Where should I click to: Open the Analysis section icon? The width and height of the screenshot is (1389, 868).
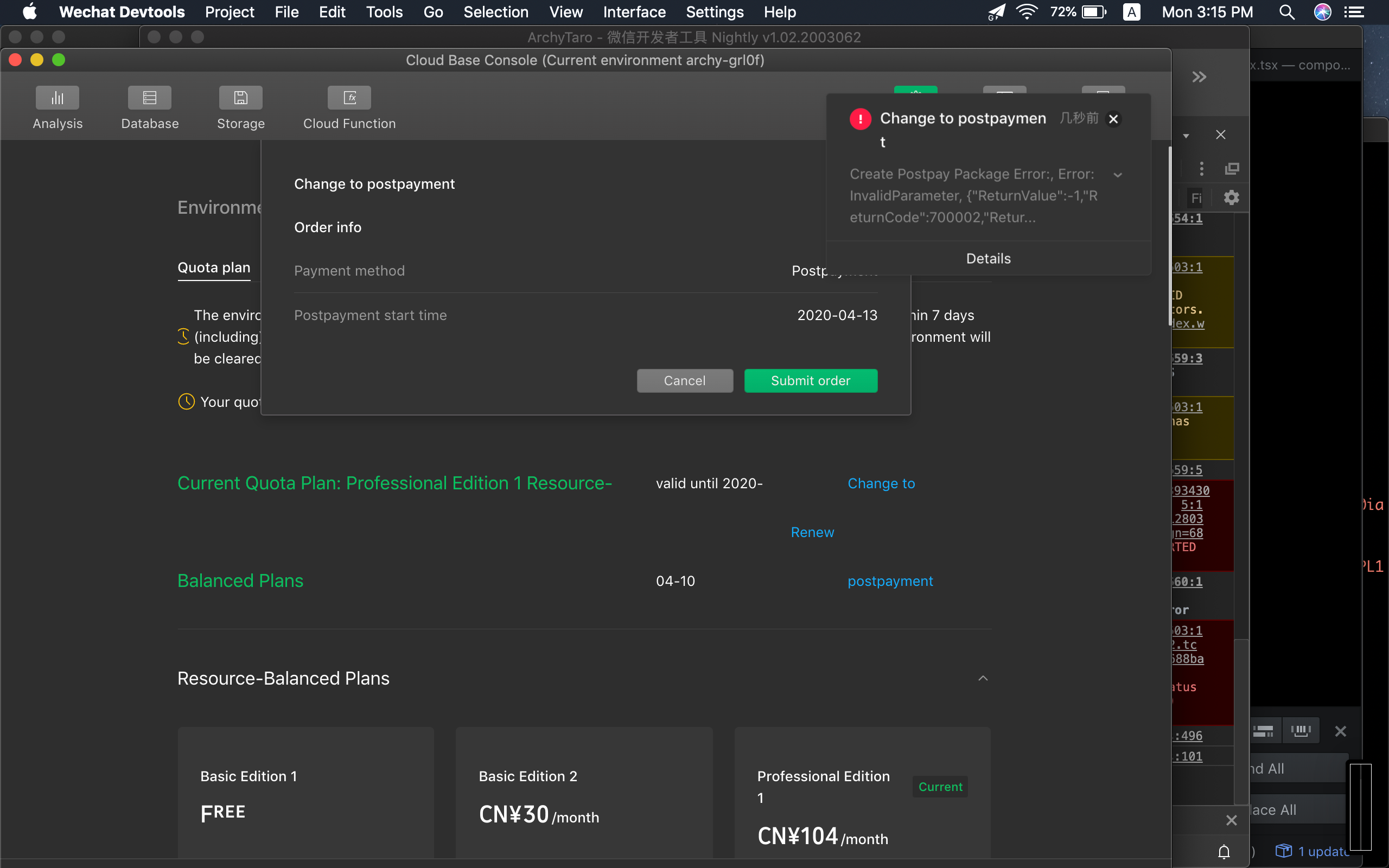point(58,98)
